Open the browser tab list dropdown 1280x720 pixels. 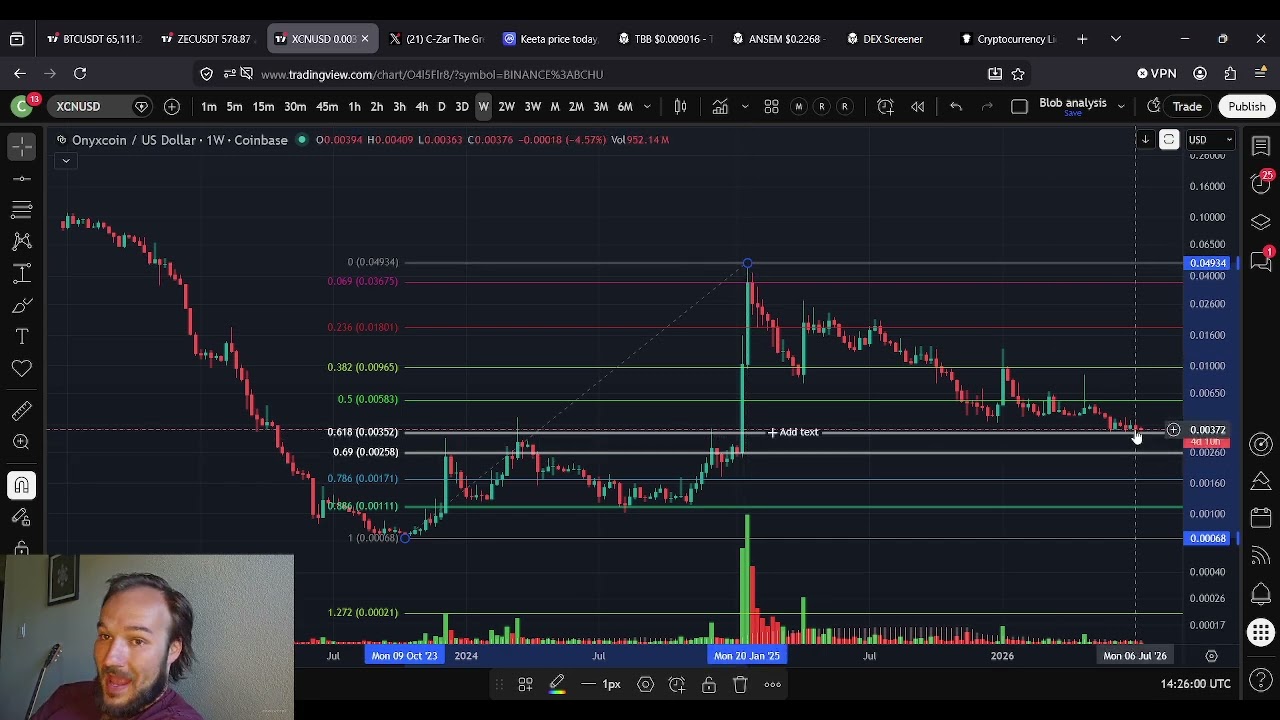tap(1115, 39)
